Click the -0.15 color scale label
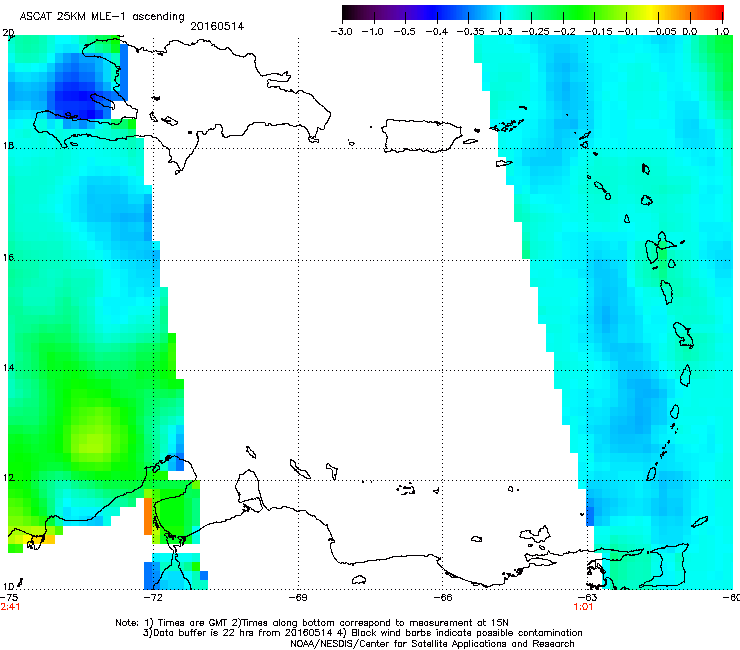This screenshot has width=740, height=650. click(x=598, y=32)
